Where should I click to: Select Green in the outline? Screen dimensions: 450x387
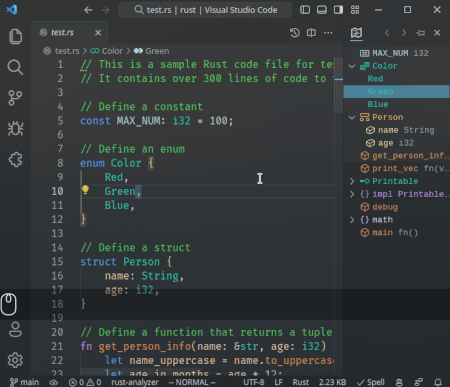click(x=396, y=92)
